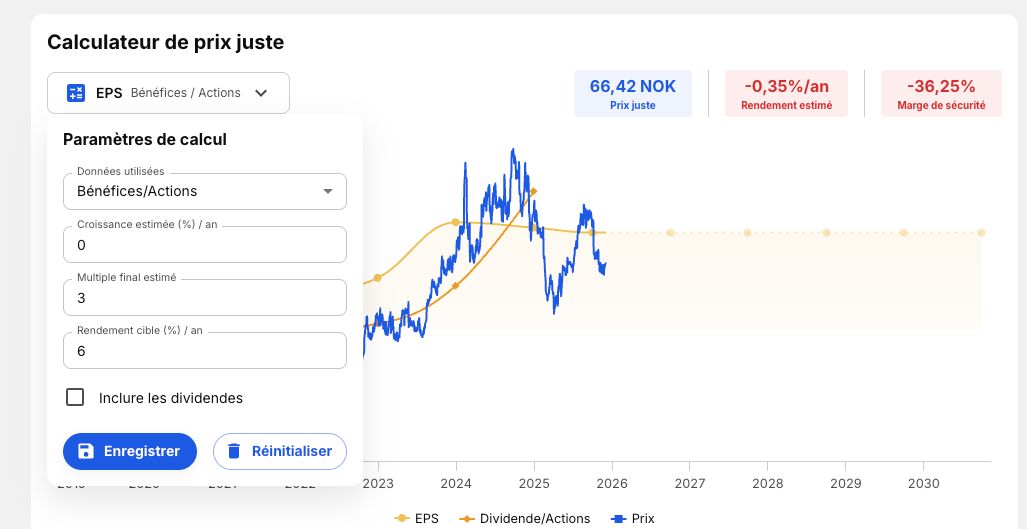The height and width of the screenshot is (529, 1027).
Task: Toggle the Prix legend marker
Action: 618,519
